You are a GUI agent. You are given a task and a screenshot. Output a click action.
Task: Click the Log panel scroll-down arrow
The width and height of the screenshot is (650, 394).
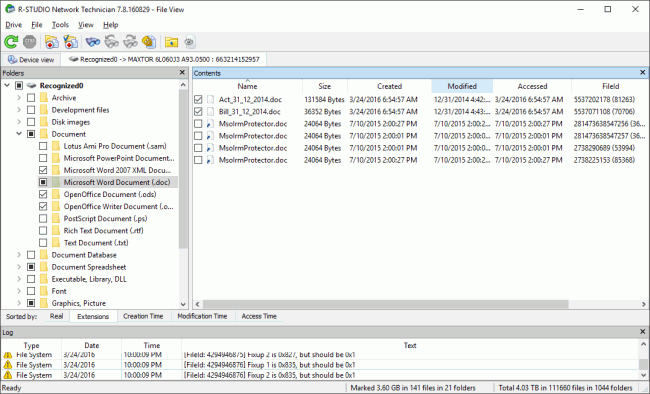(643, 375)
